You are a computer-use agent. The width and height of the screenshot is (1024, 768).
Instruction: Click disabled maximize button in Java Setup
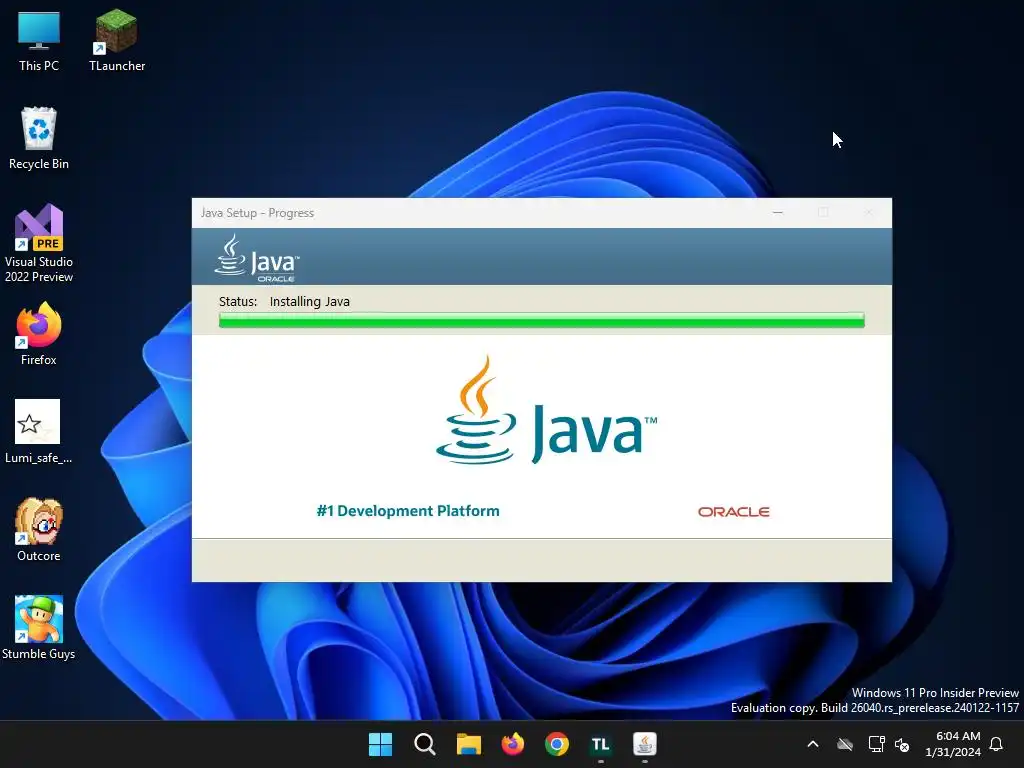tap(823, 213)
